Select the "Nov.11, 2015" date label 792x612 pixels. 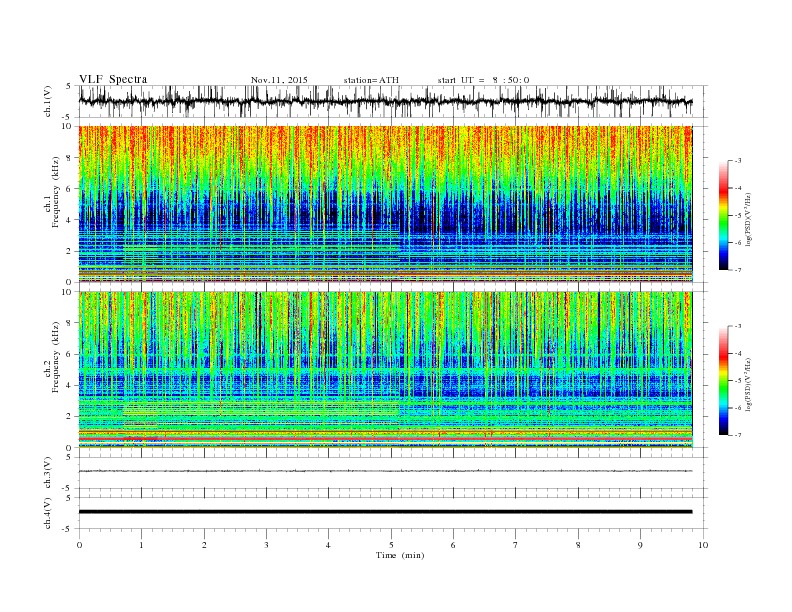[279, 80]
